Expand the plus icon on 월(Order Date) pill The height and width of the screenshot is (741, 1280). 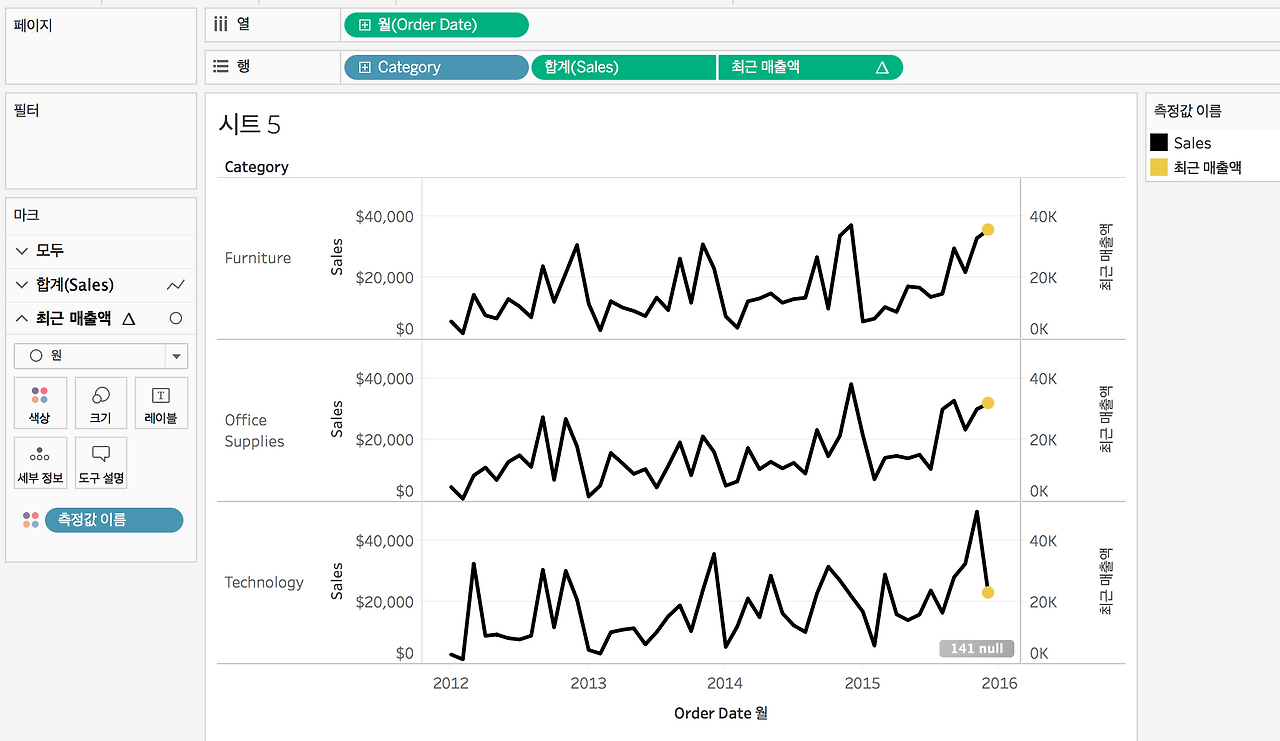(x=364, y=25)
